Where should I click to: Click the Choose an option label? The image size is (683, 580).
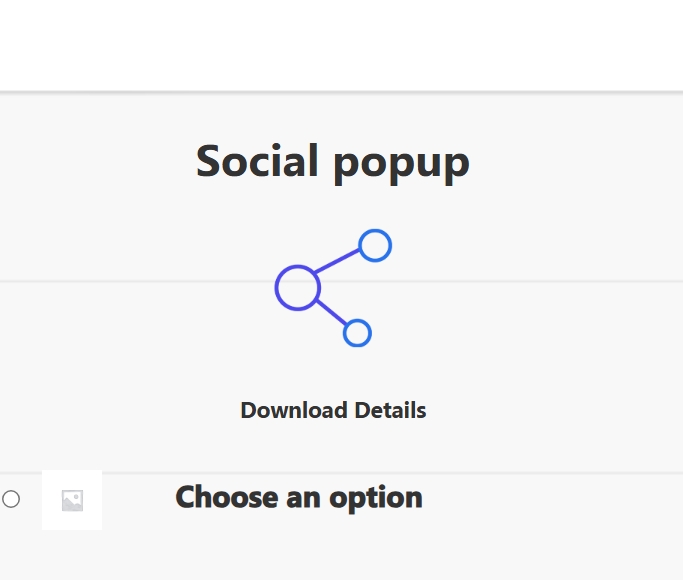(x=299, y=498)
